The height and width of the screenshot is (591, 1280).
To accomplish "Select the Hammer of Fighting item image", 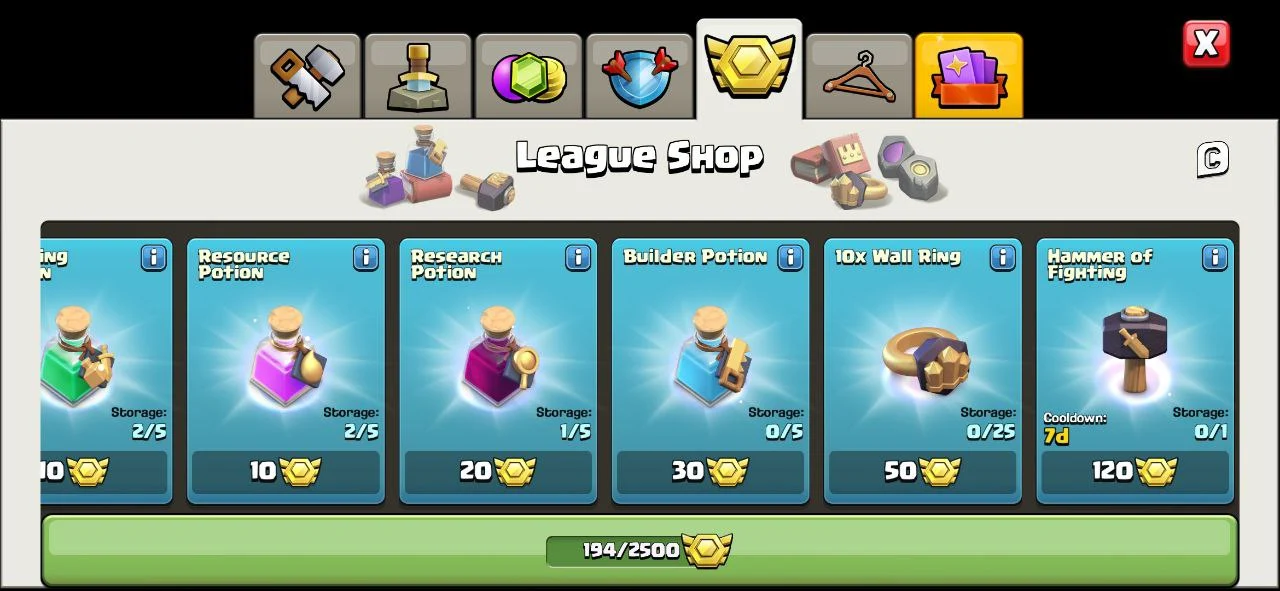I will tap(1135, 348).
